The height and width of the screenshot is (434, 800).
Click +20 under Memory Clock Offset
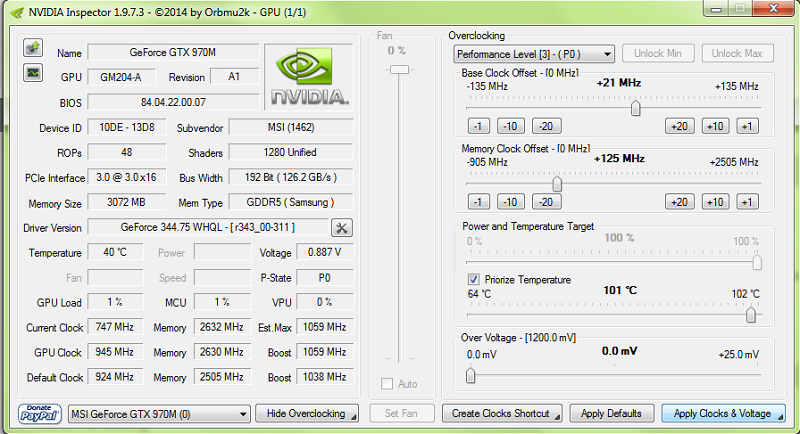coord(680,202)
